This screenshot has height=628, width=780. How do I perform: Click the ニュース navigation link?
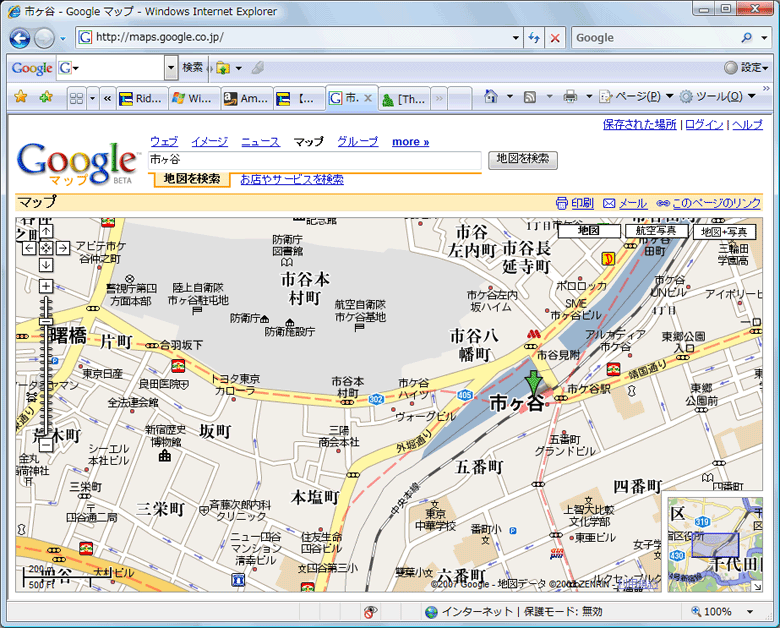pos(260,141)
